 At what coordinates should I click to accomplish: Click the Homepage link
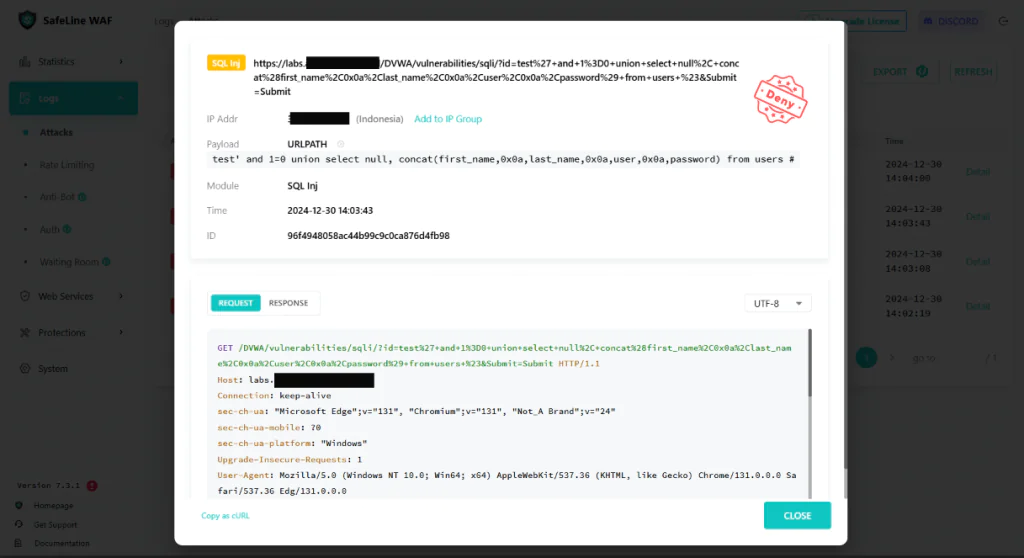(x=54, y=505)
